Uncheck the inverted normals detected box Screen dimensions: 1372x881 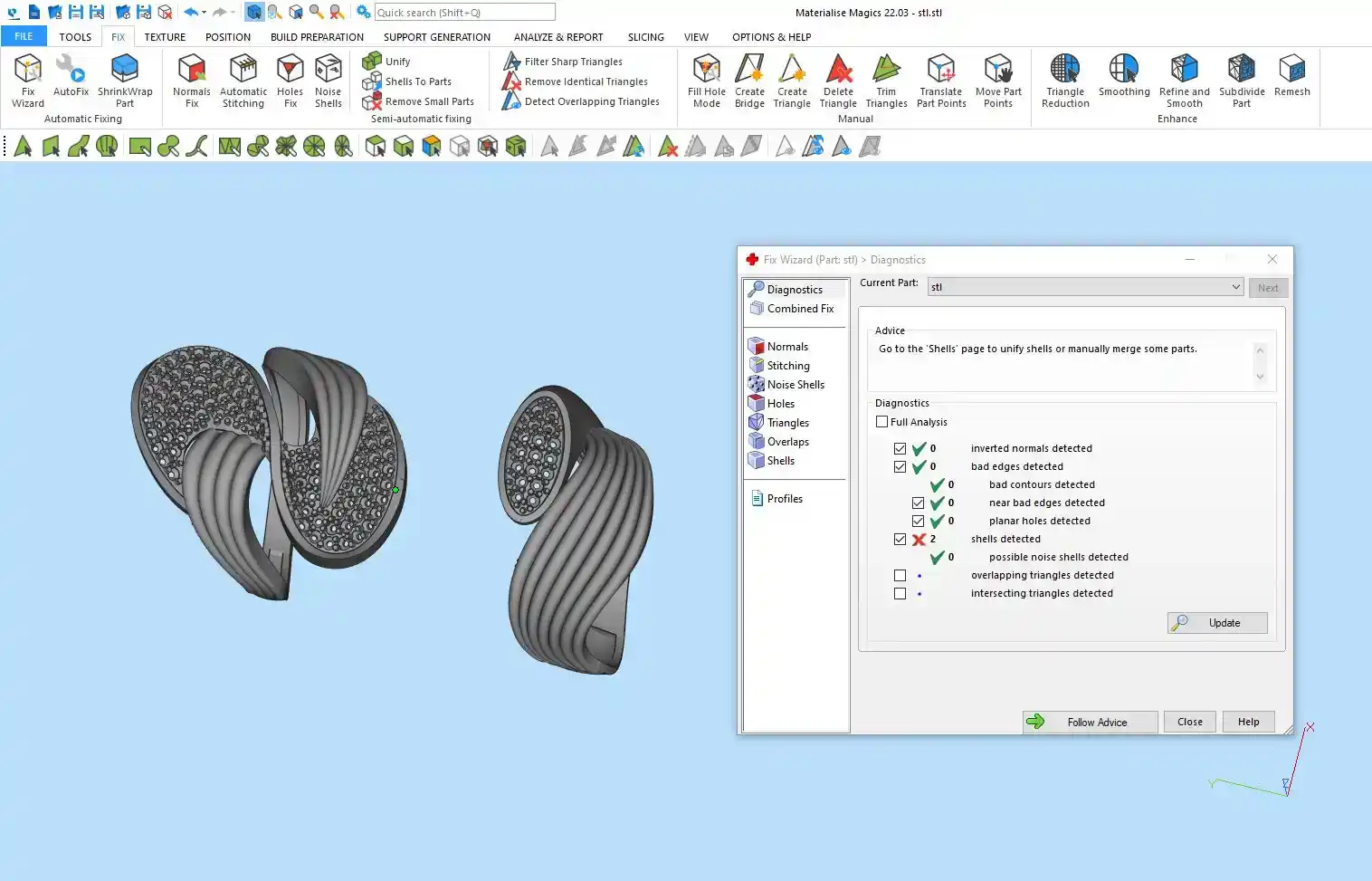[x=900, y=449]
